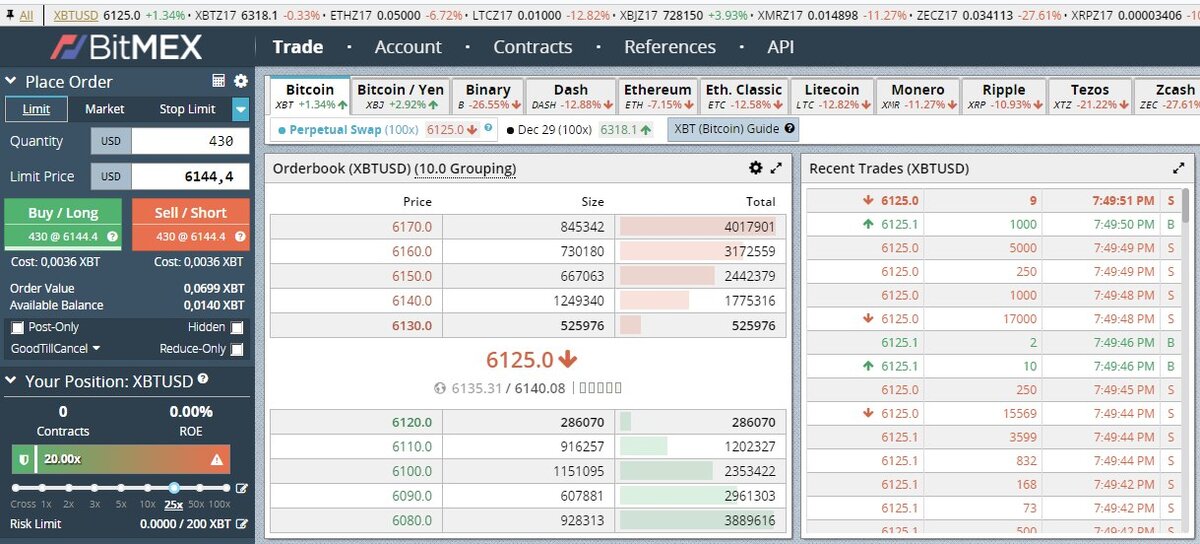Collapse the Place Order section
The width and height of the screenshot is (1200, 544).
[12, 82]
